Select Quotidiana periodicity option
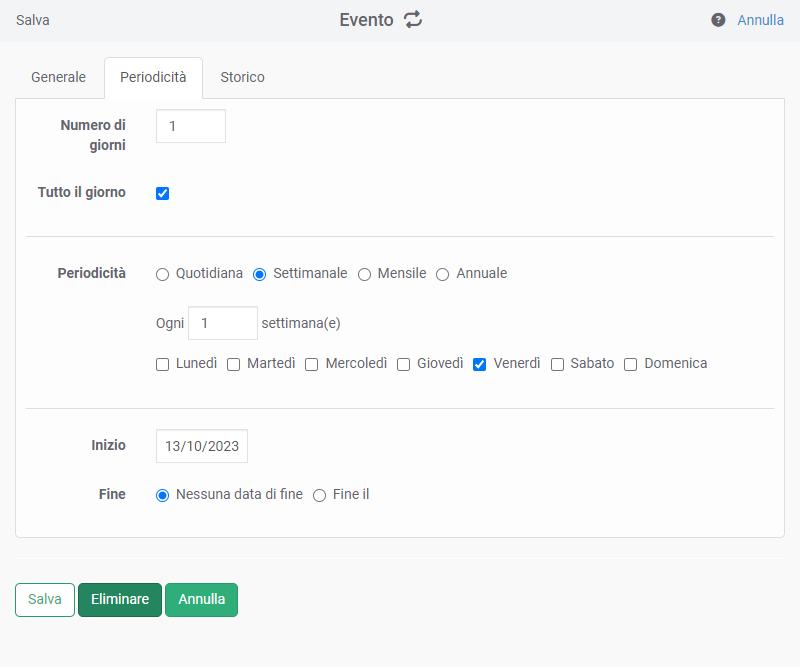 tap(163, 274)
